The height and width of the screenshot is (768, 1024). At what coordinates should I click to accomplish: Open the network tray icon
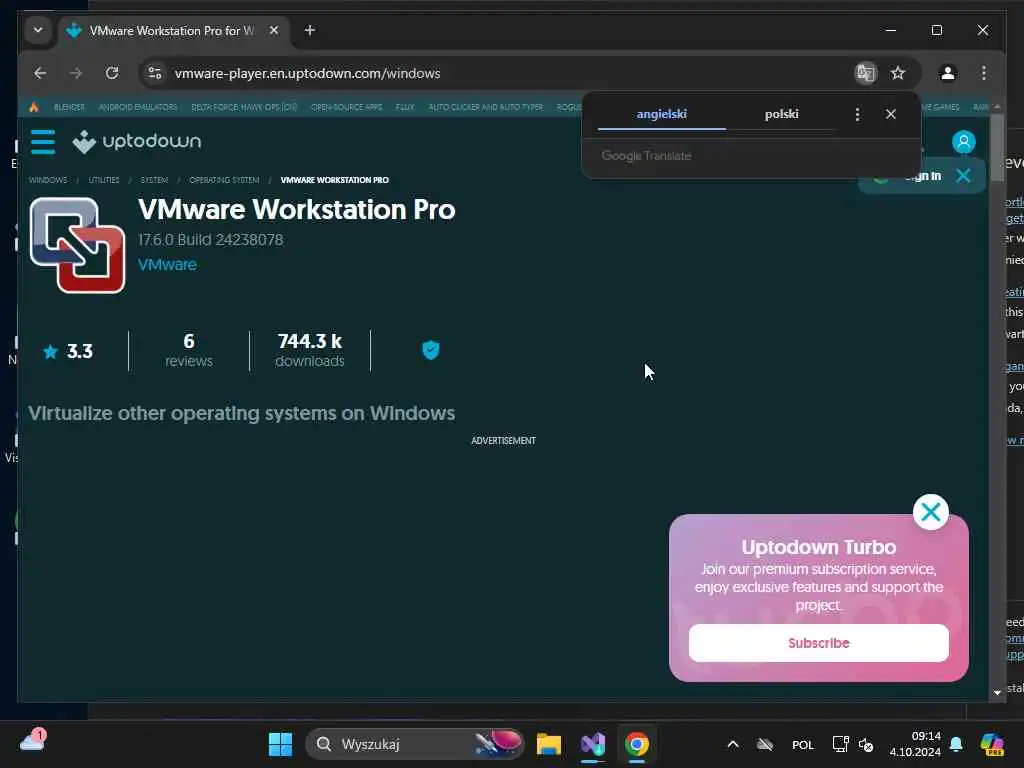tap(840, 744)
